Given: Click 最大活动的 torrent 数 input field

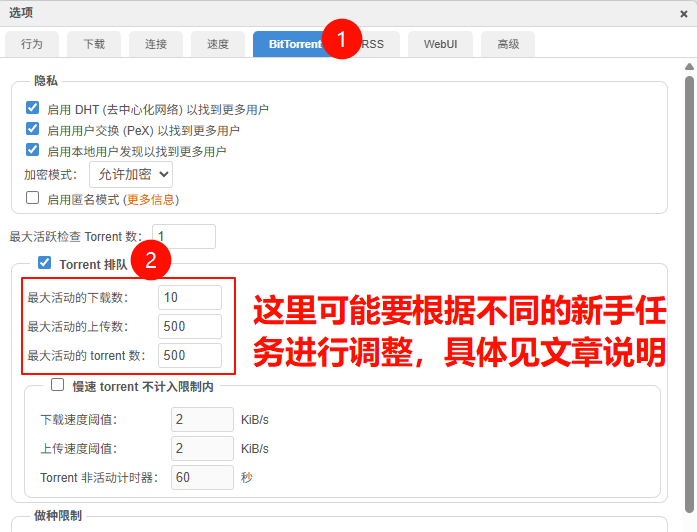Looking at the screenshot, I should pos(190,355).
